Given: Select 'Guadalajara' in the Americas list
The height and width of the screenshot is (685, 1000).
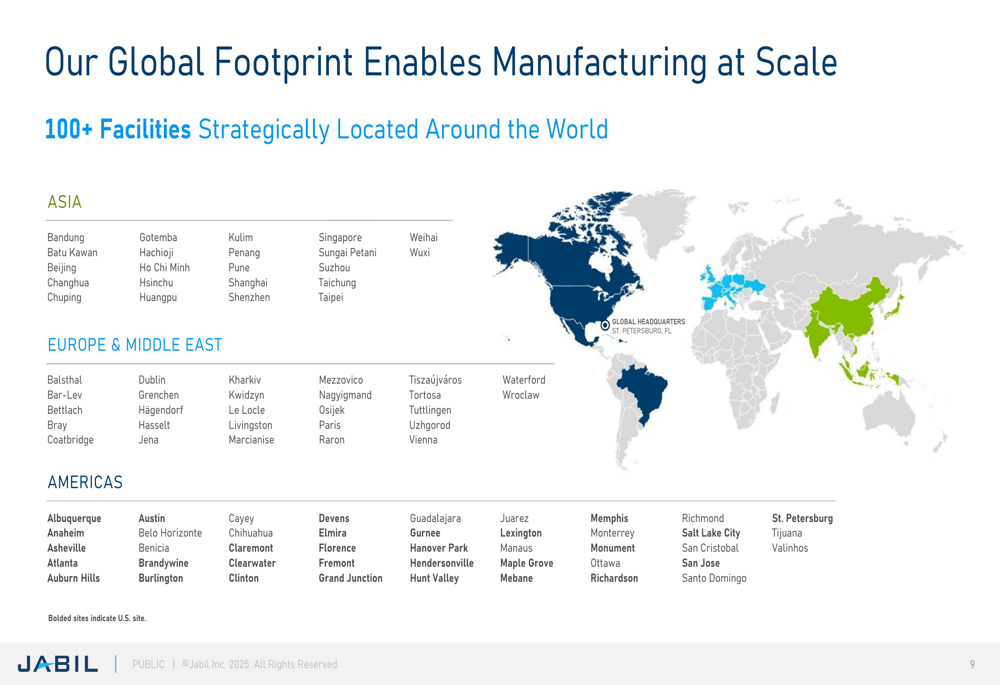Looking at the screenshot, I should (x=435, y=519).
